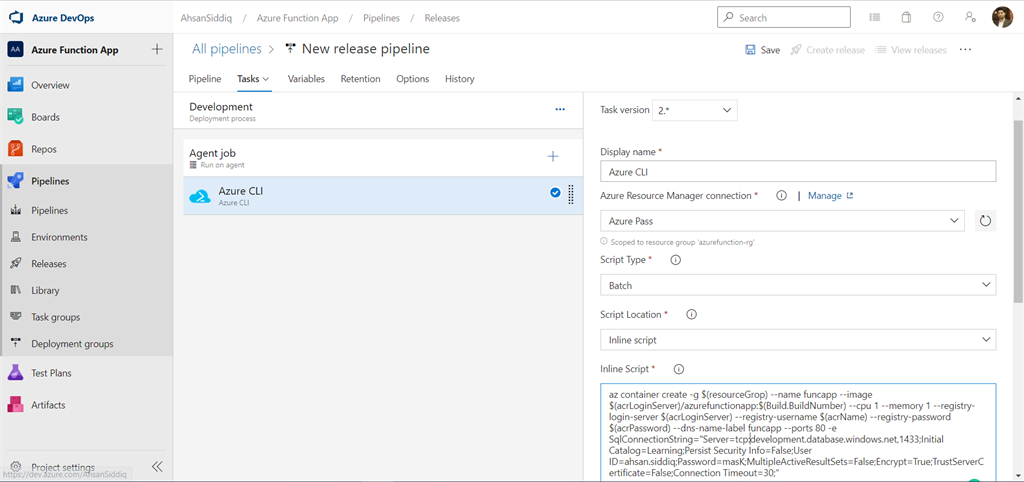The width and height of the screenshot is (1024, 482).
Task: Click the Pipelines breadcrumb in the header
Action: tap(381, 18)
